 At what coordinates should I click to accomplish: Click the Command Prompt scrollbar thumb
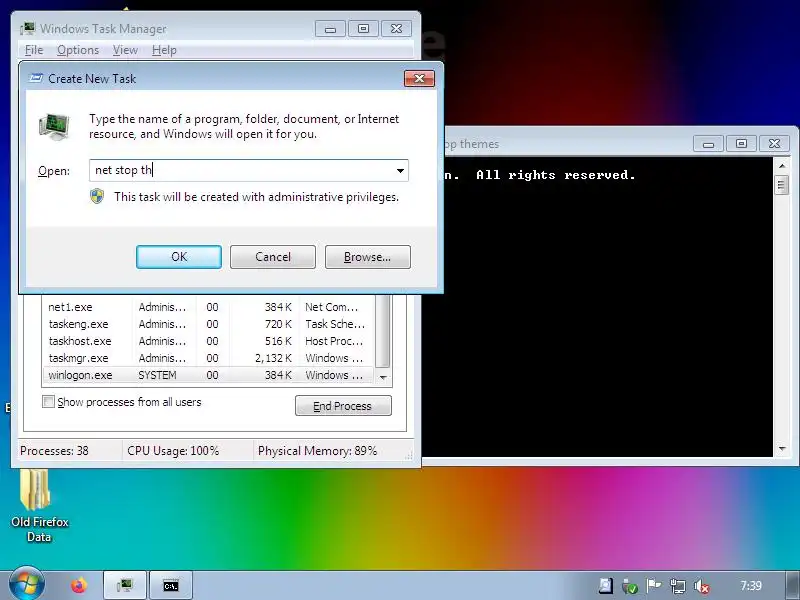pos(782,184)
